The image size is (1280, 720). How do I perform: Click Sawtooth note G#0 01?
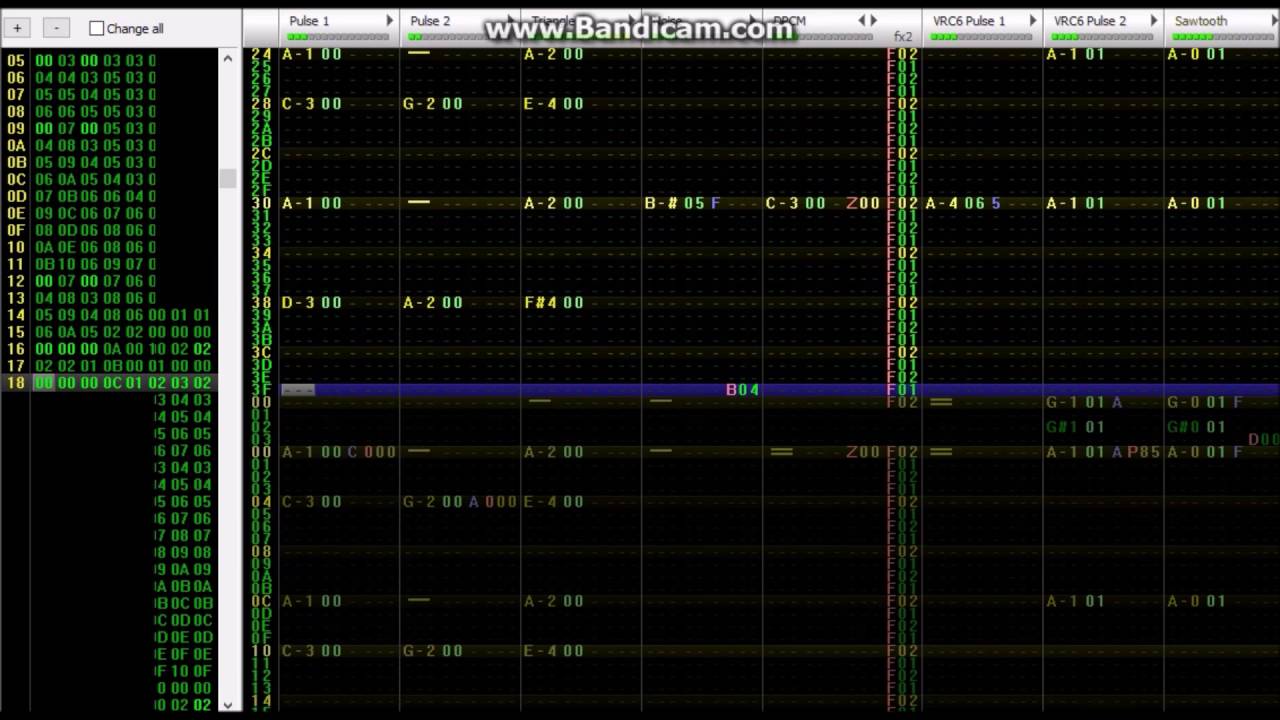(1196, 427)
